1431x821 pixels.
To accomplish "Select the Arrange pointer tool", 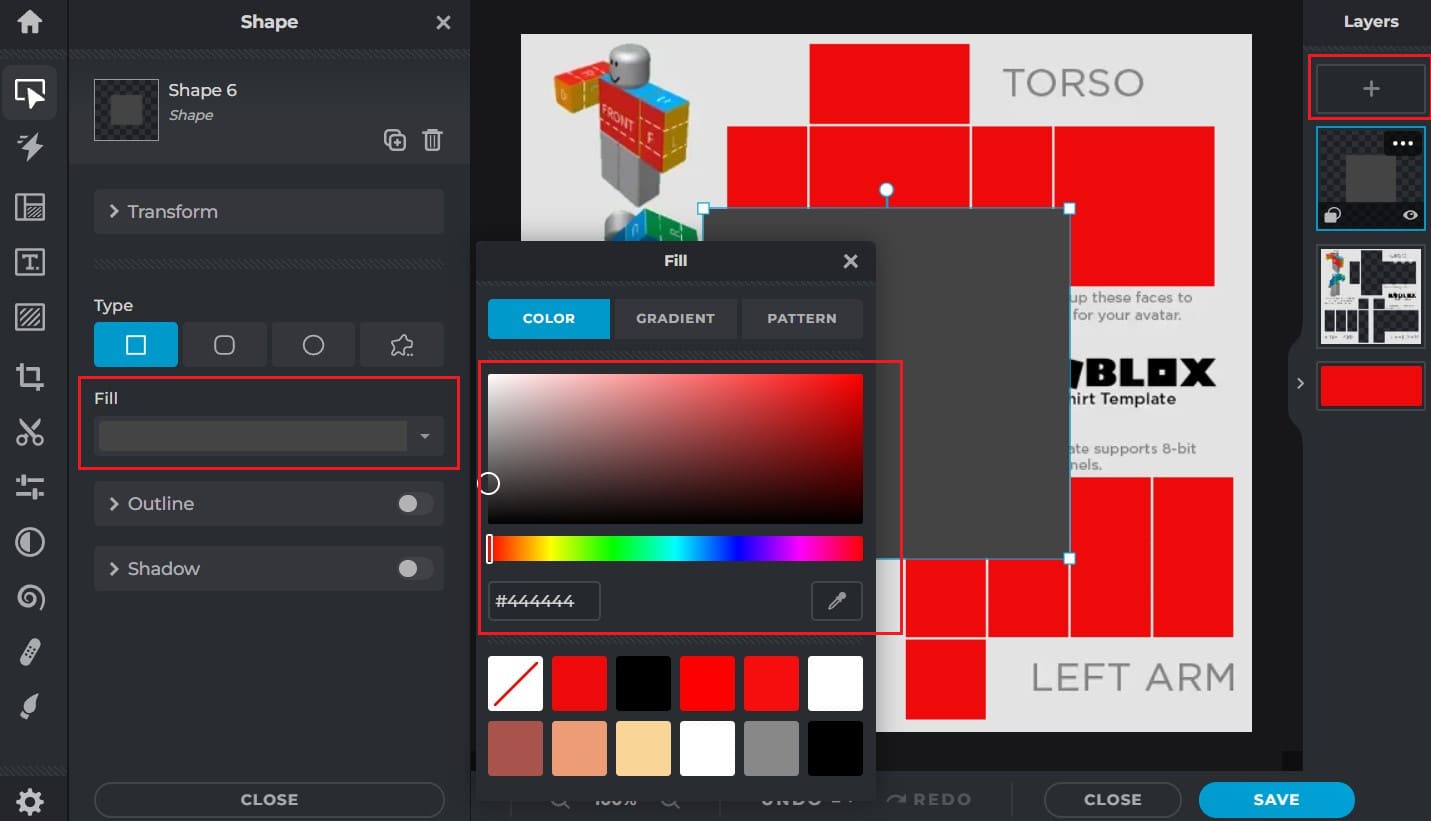I will coord(30,93).
